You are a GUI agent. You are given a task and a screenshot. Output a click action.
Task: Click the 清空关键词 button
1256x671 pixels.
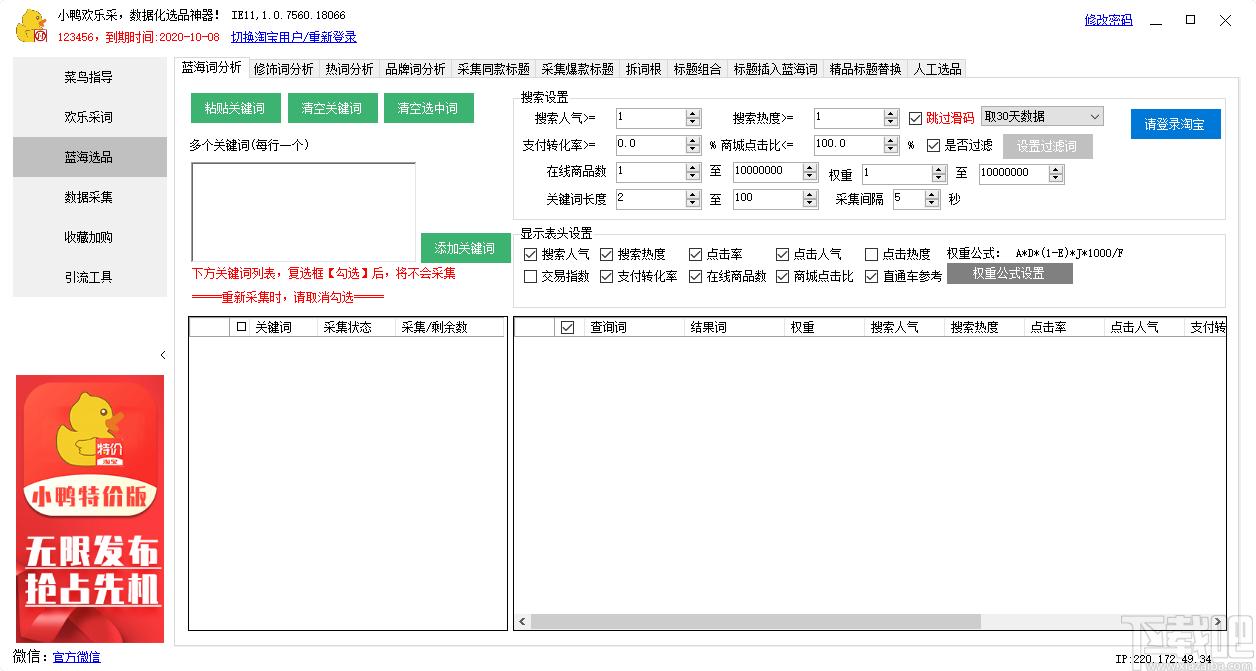(332, 108)
